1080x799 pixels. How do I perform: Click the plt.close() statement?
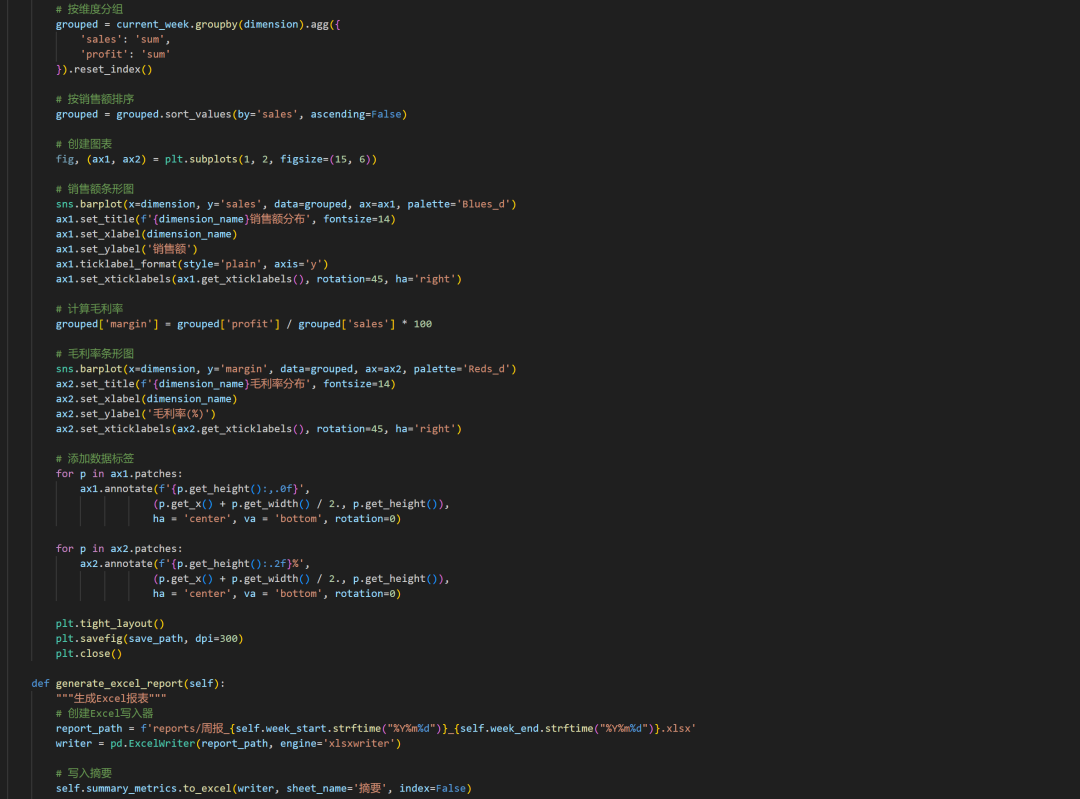click(x=89, y=654)
